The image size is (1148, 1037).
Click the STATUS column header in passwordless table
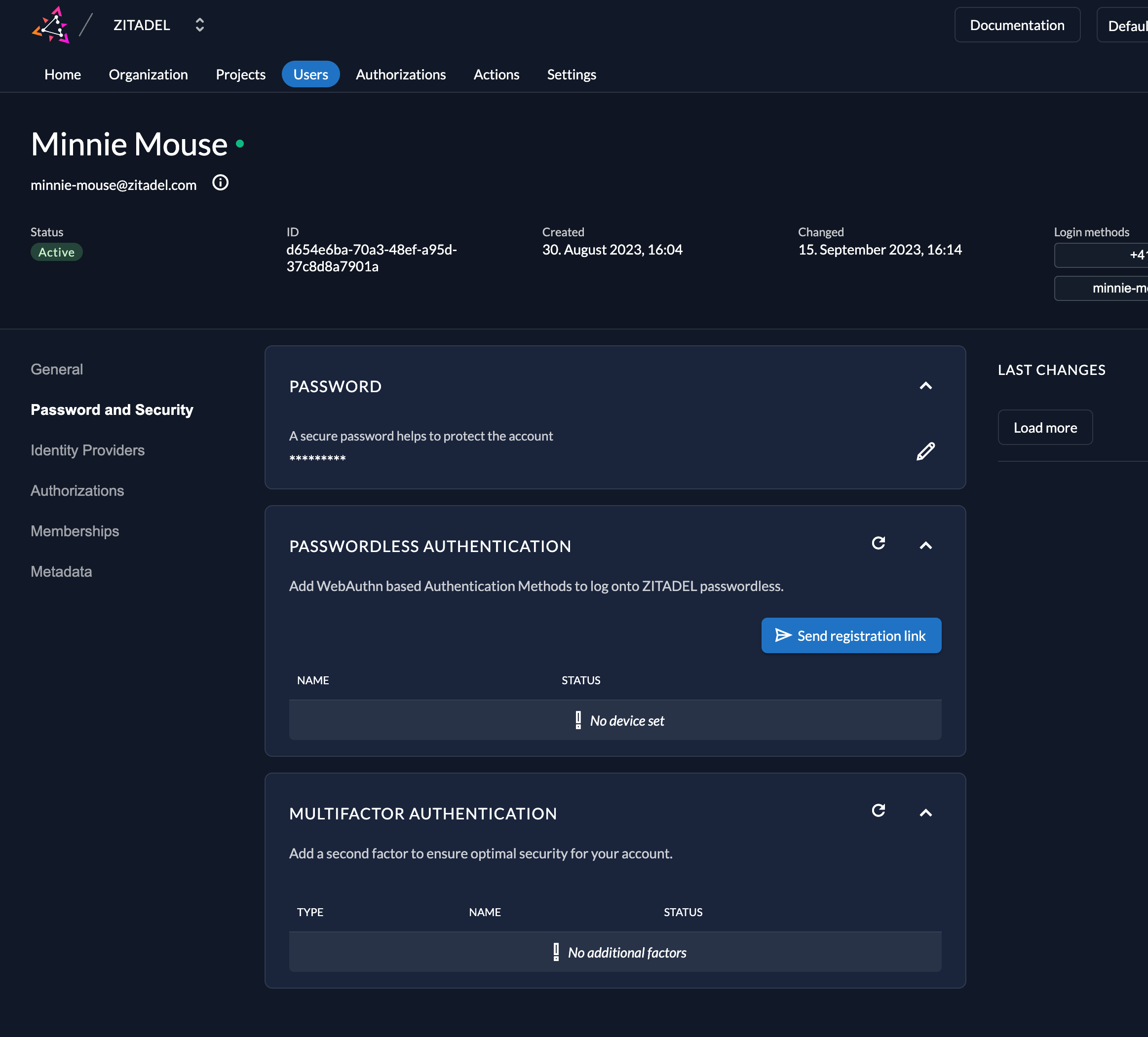click(581, 680)
